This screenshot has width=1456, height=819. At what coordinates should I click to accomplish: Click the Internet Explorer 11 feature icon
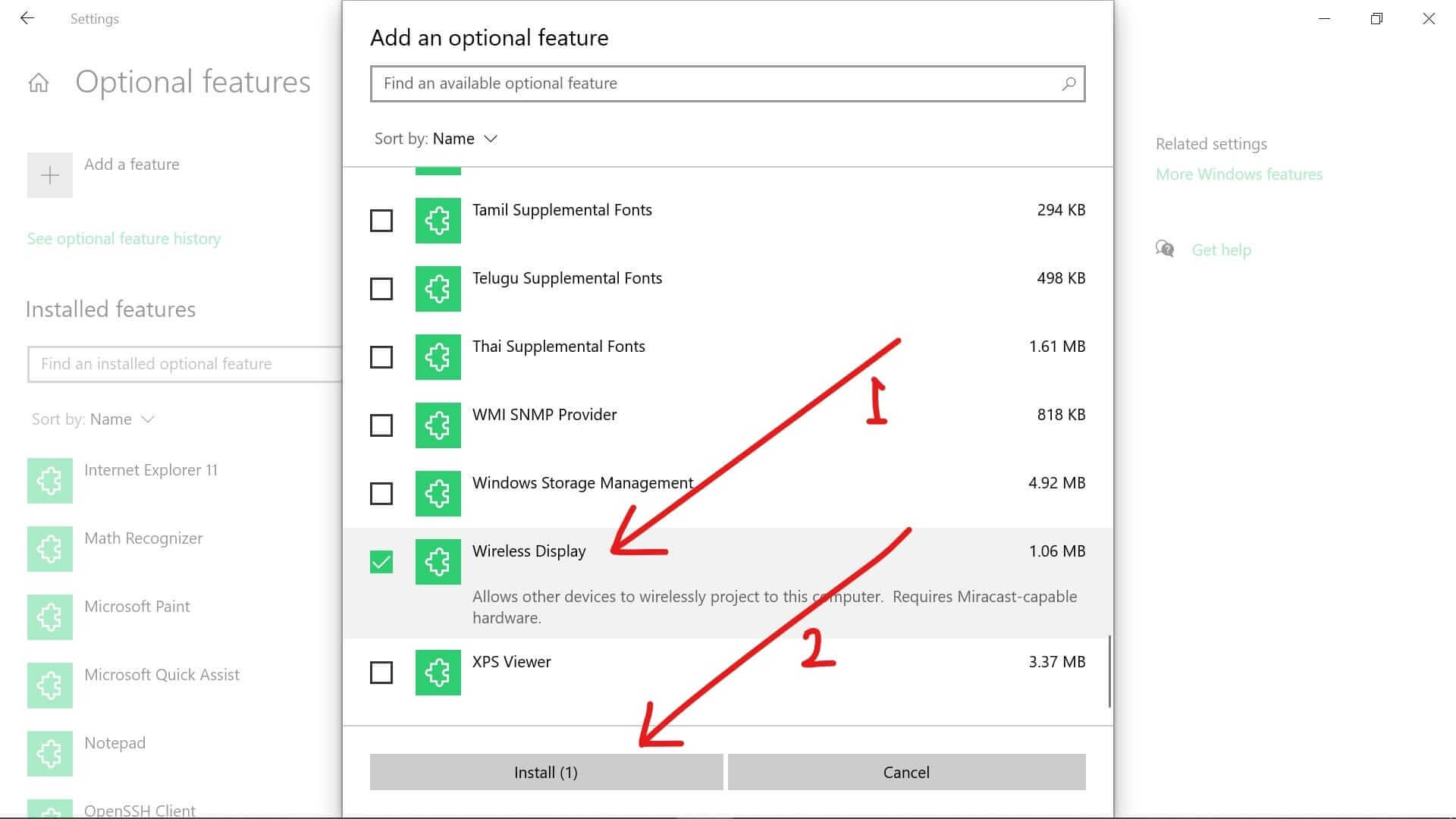pos(50,481)
